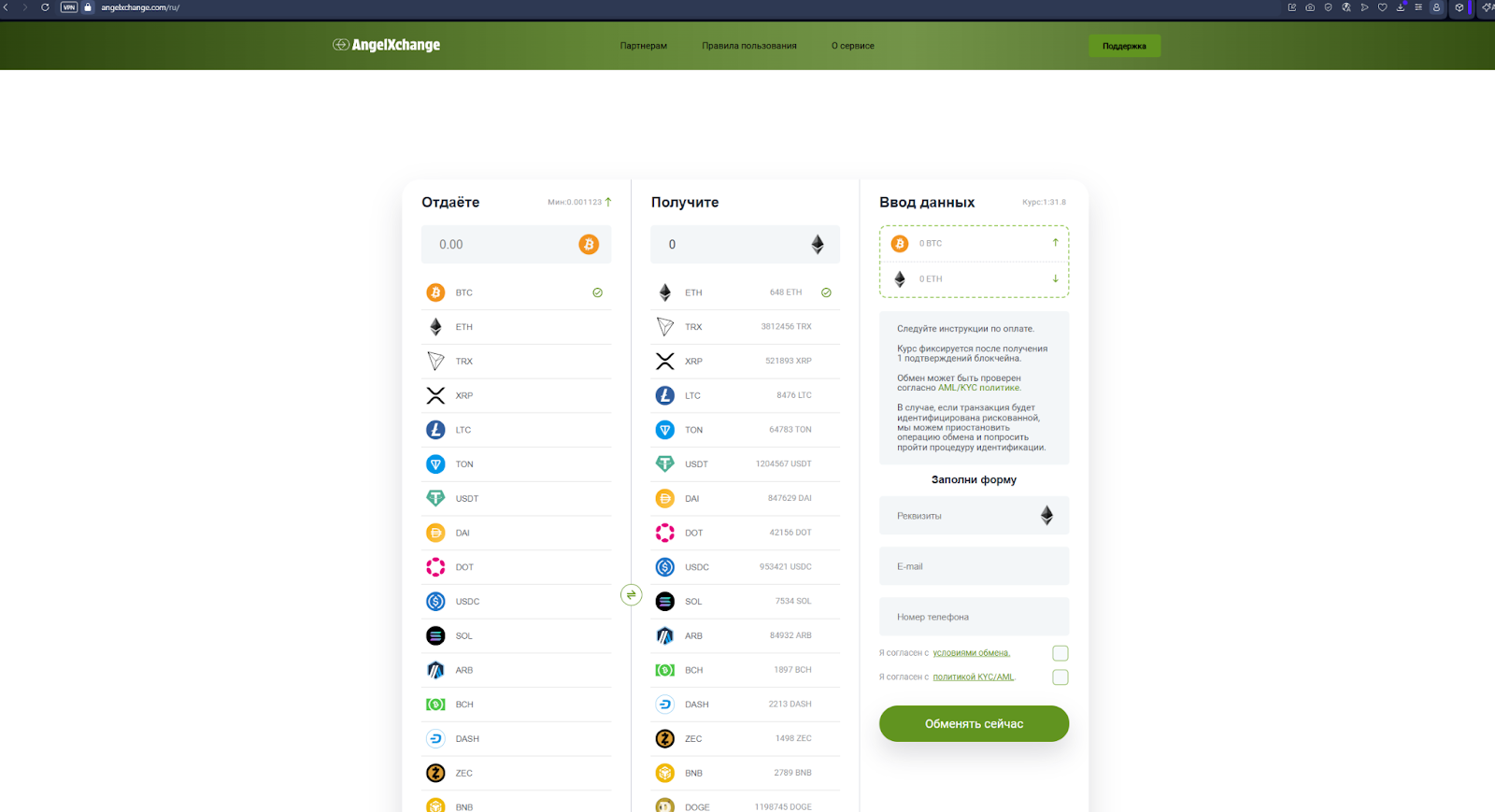Pick the TRX coin icon under Отдаёте
The width and height of the screenshot is (1495, 812).
pos(435,361)
